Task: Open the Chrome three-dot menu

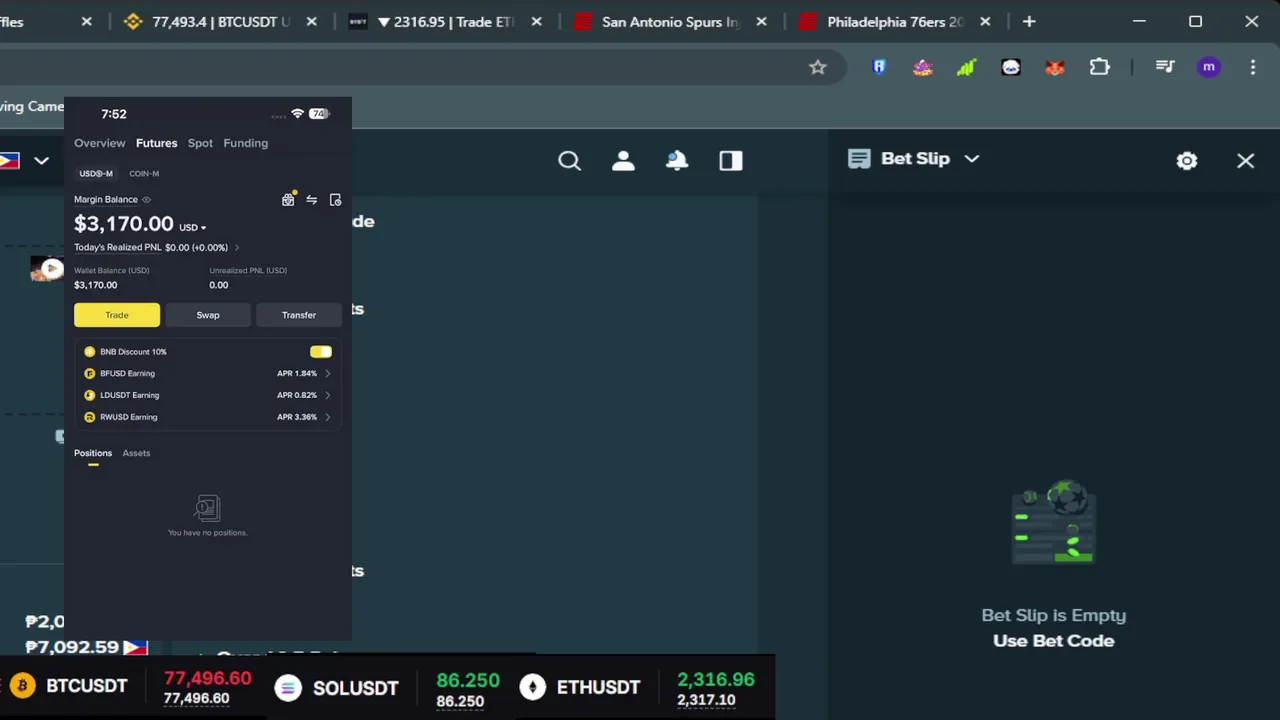Action: tap(1253, 67)
